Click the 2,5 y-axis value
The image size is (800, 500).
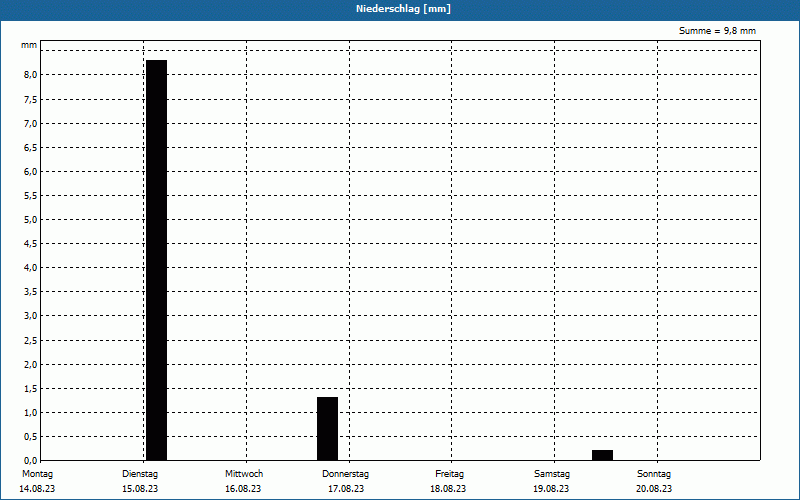31,340
